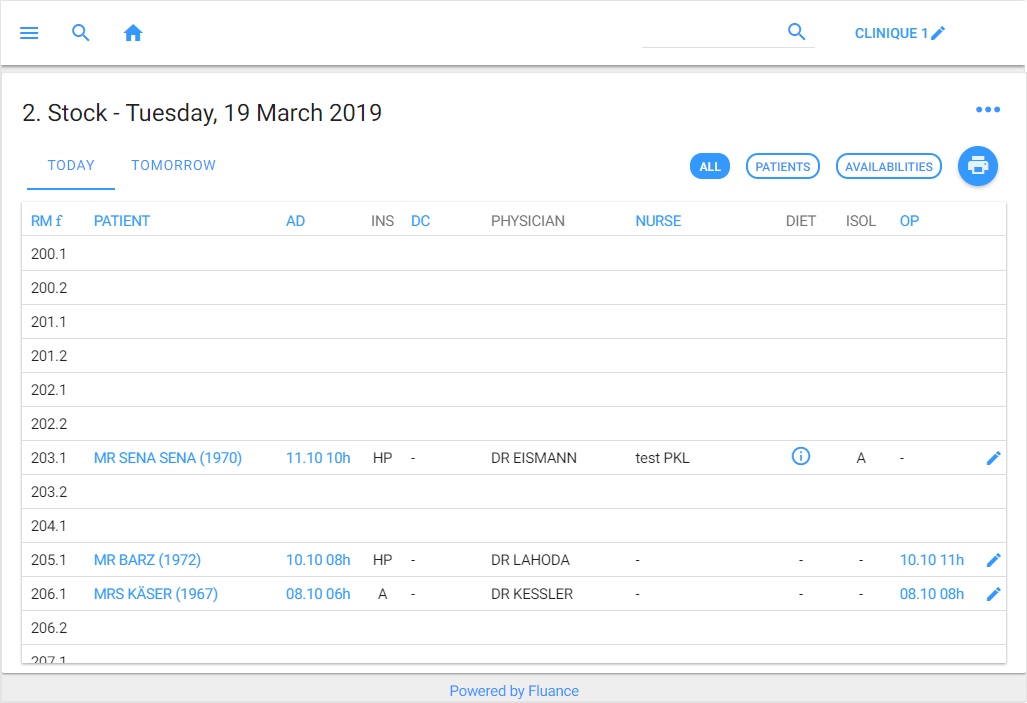
Task: Sort by the NURSE column header
Action: coord(657,221)
